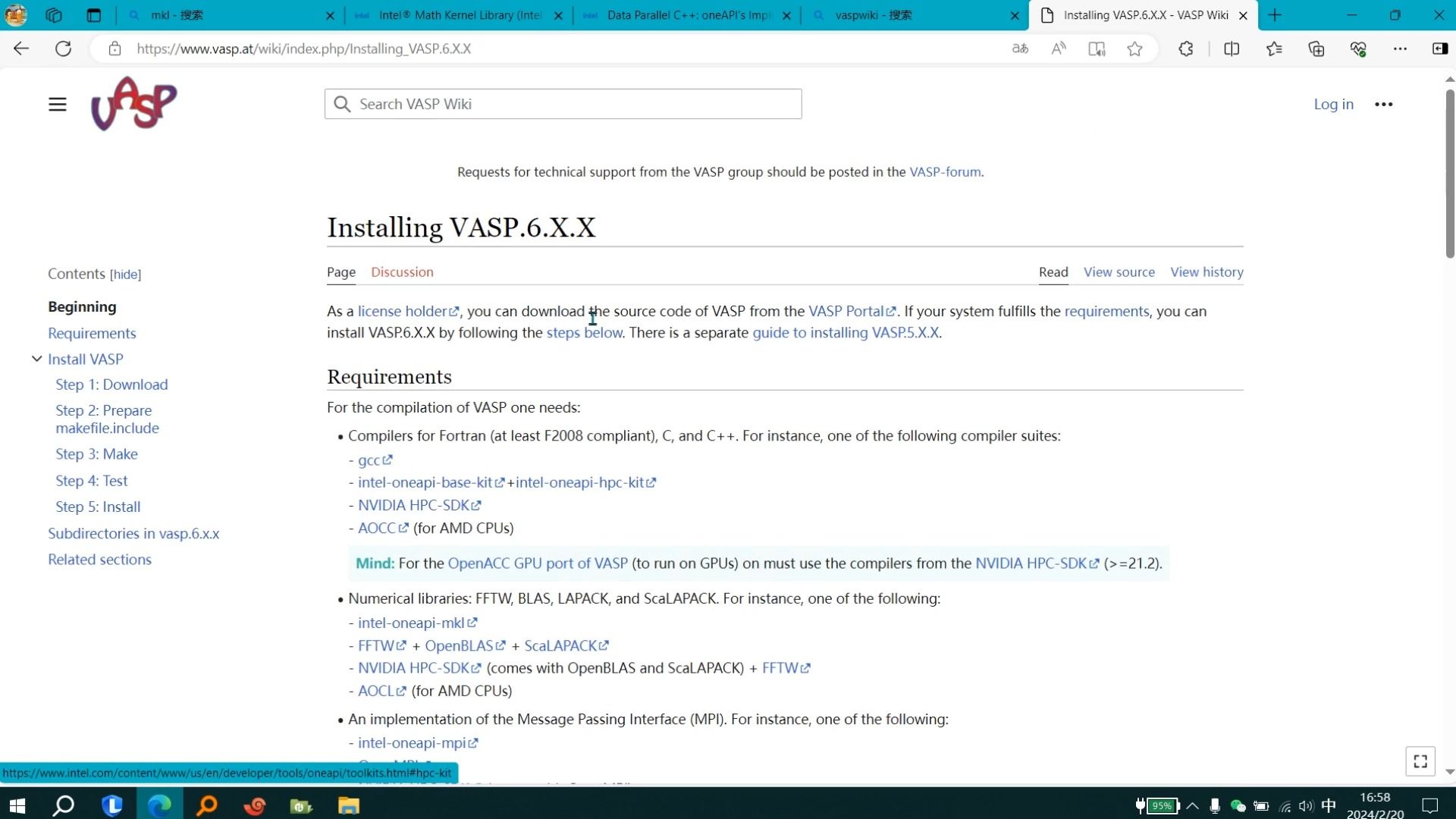Image resolution: width=1456 pixels, height=819 pixels.
Task: Go back to the previous page
Action: pyautogui.click(x=21, y=49)
